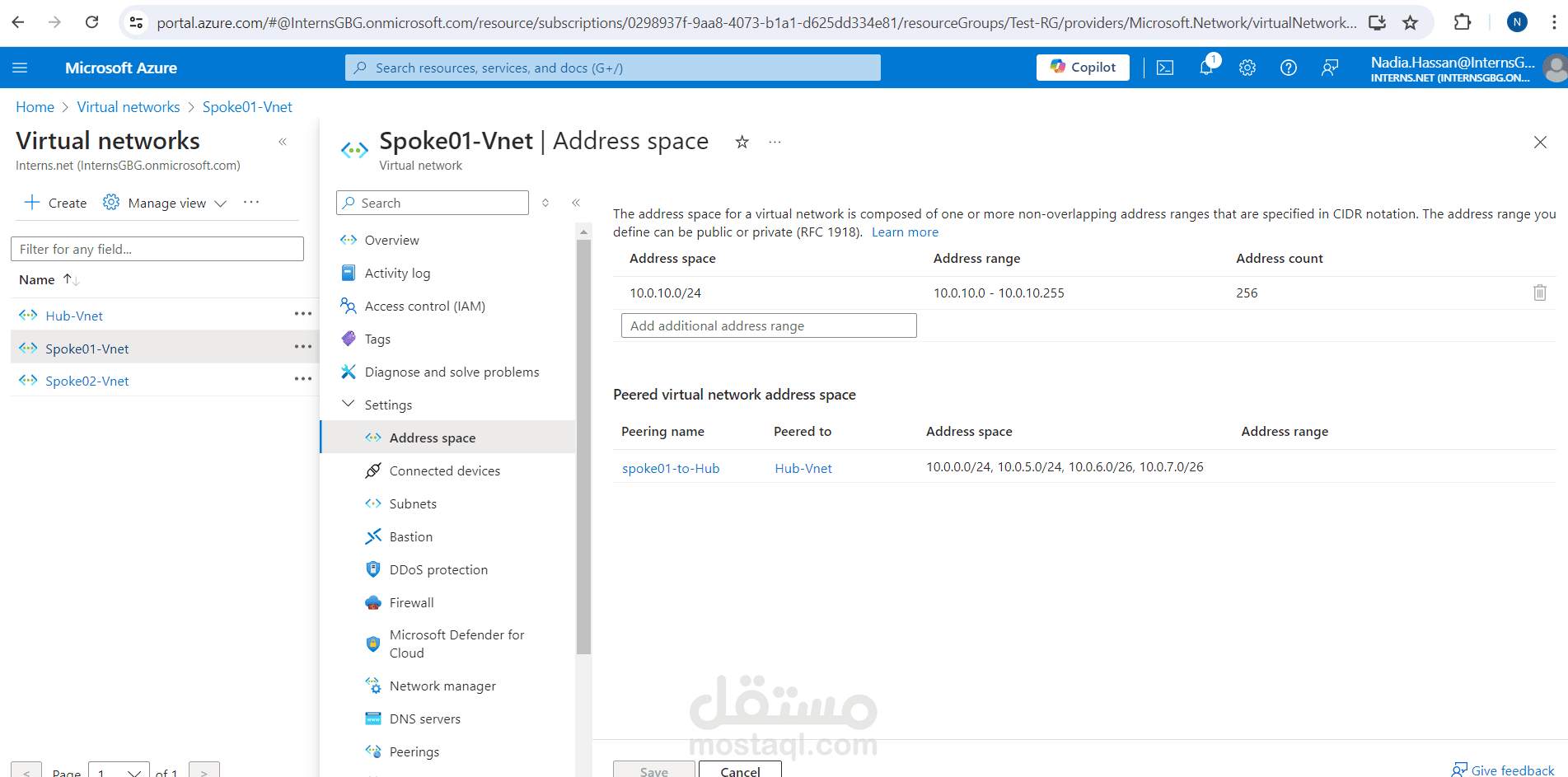The height and width of the screenshot is (777, 1568).
Task: Open the Manage view dropdown
Action: pos(165,203)
